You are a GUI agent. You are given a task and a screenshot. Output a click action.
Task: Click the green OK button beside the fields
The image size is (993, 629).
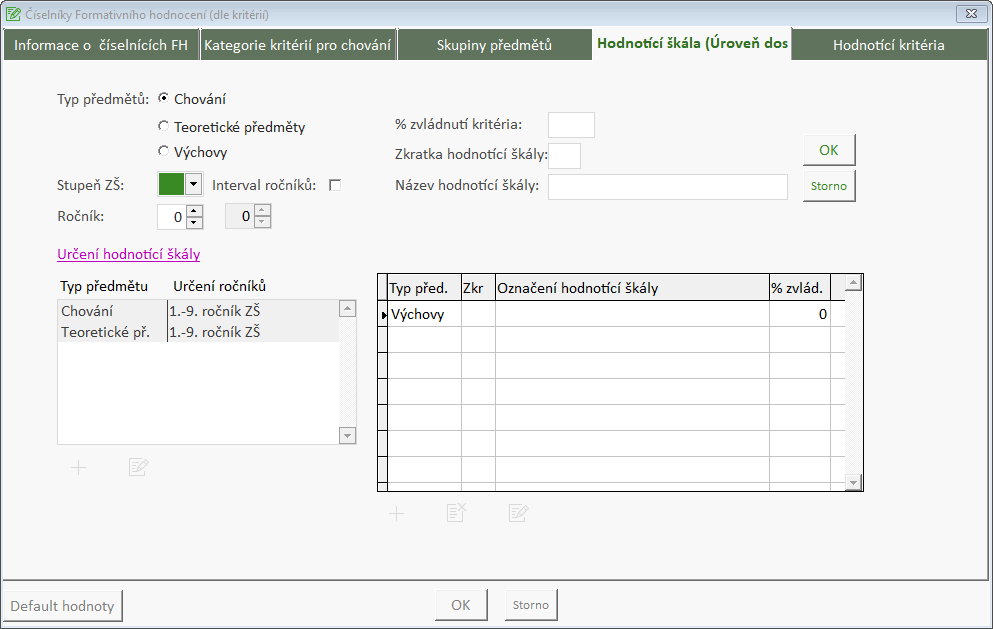(x=829, y=150)
